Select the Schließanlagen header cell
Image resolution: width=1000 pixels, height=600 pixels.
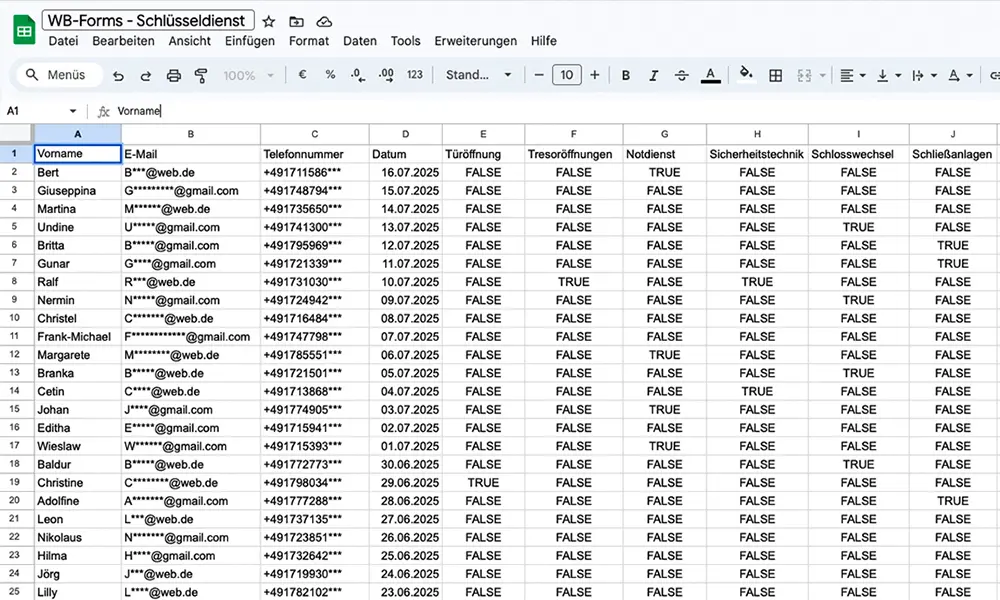point(953,154)
